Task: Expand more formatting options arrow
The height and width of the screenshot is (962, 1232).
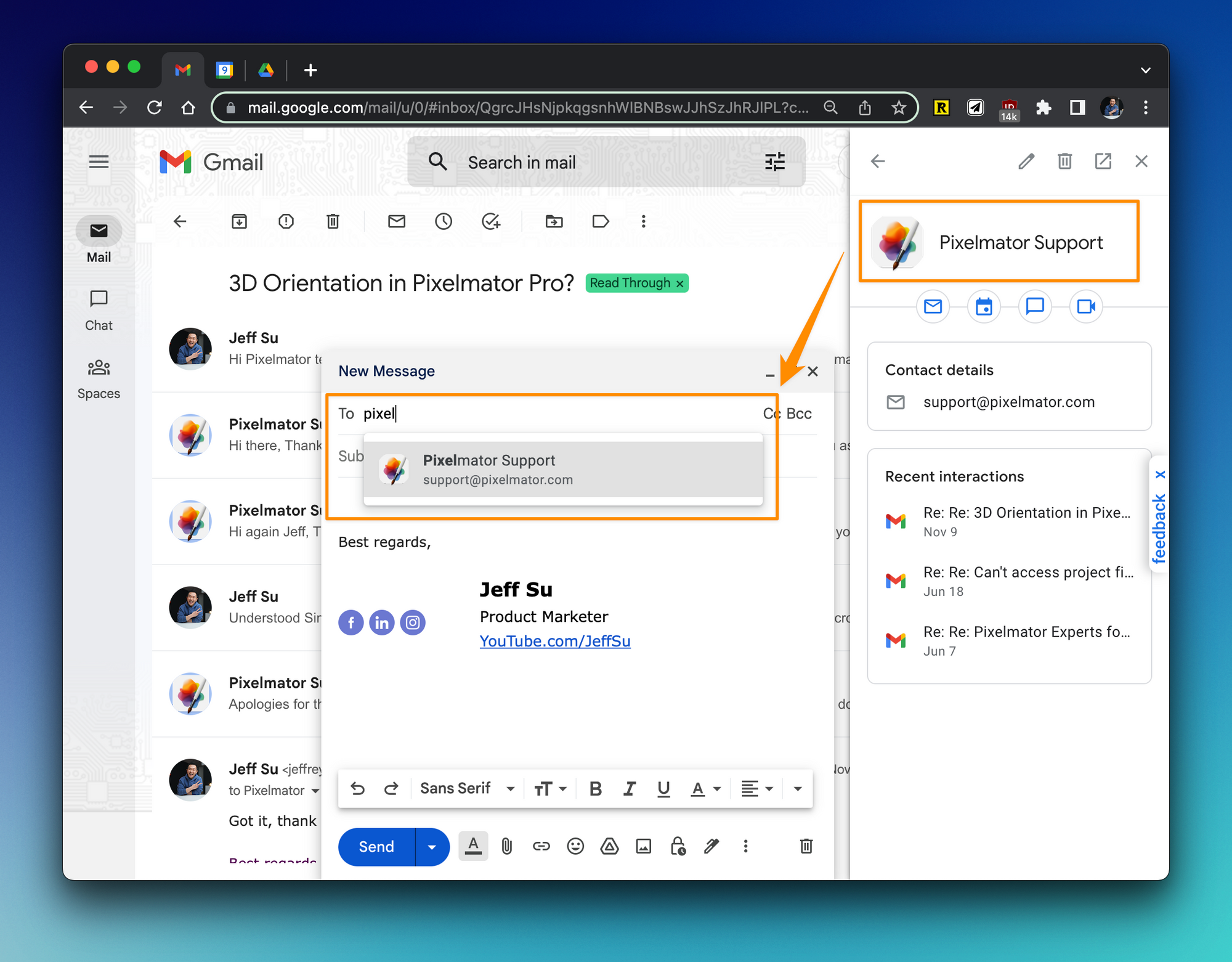Action: (798, 789)
